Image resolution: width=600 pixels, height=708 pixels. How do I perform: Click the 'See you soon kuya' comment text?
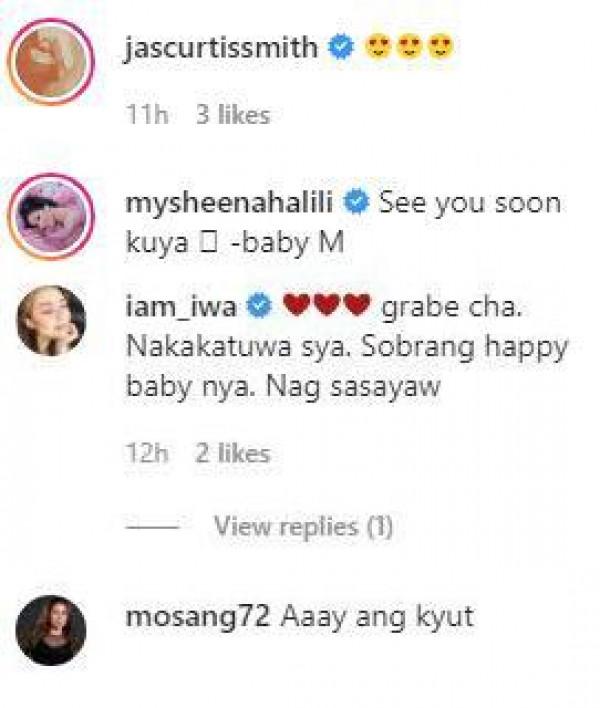tap(343, 223)
